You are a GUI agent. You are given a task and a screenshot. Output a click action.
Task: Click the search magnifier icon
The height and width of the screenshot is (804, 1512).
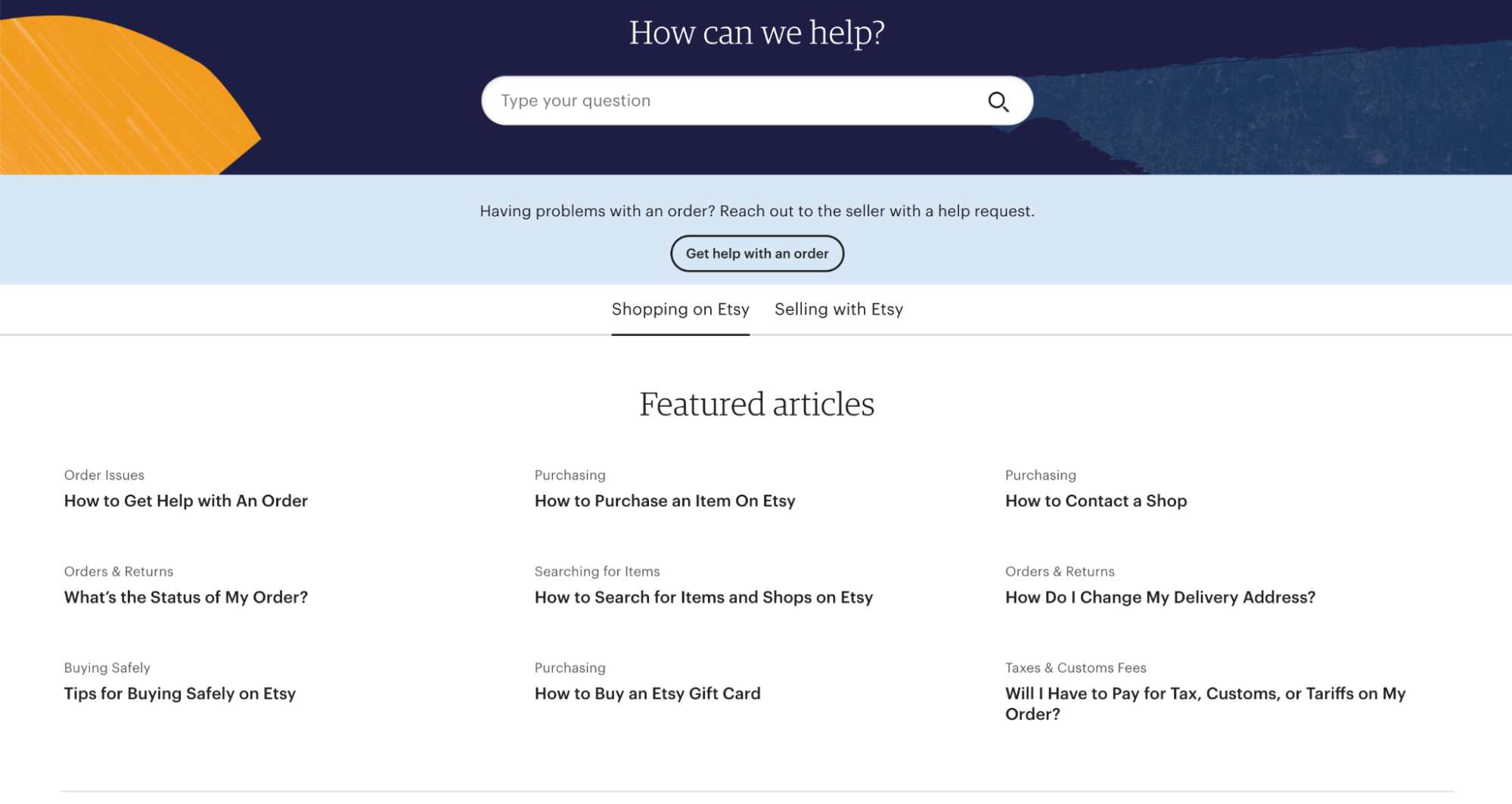tap(998, 100)
